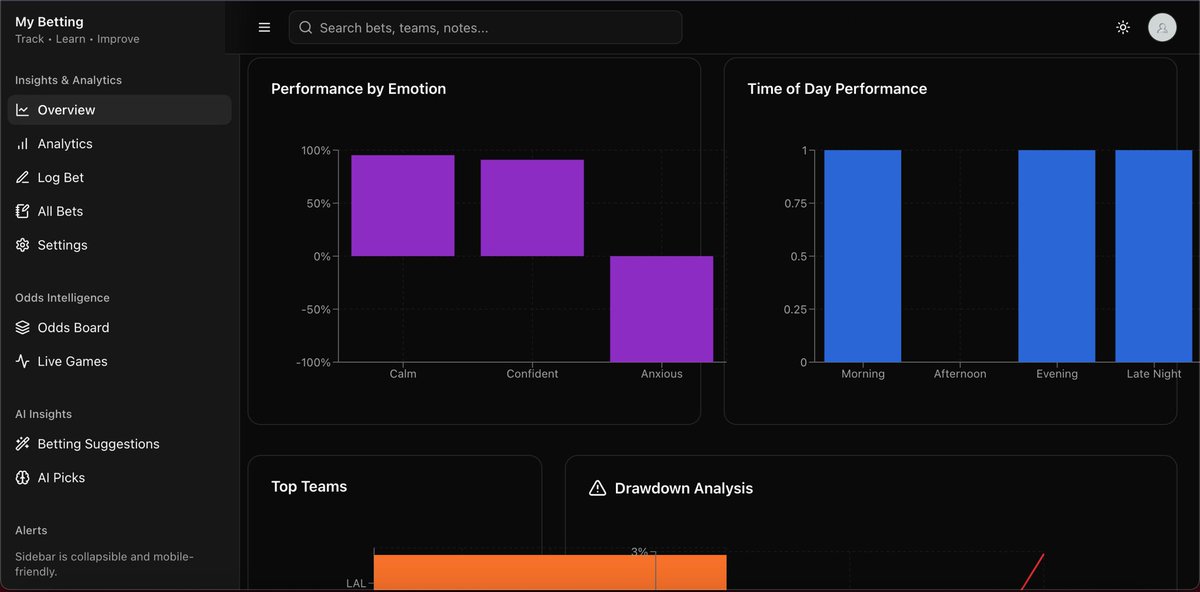
Task: Click the Overview chart icon
Action: 23,109
